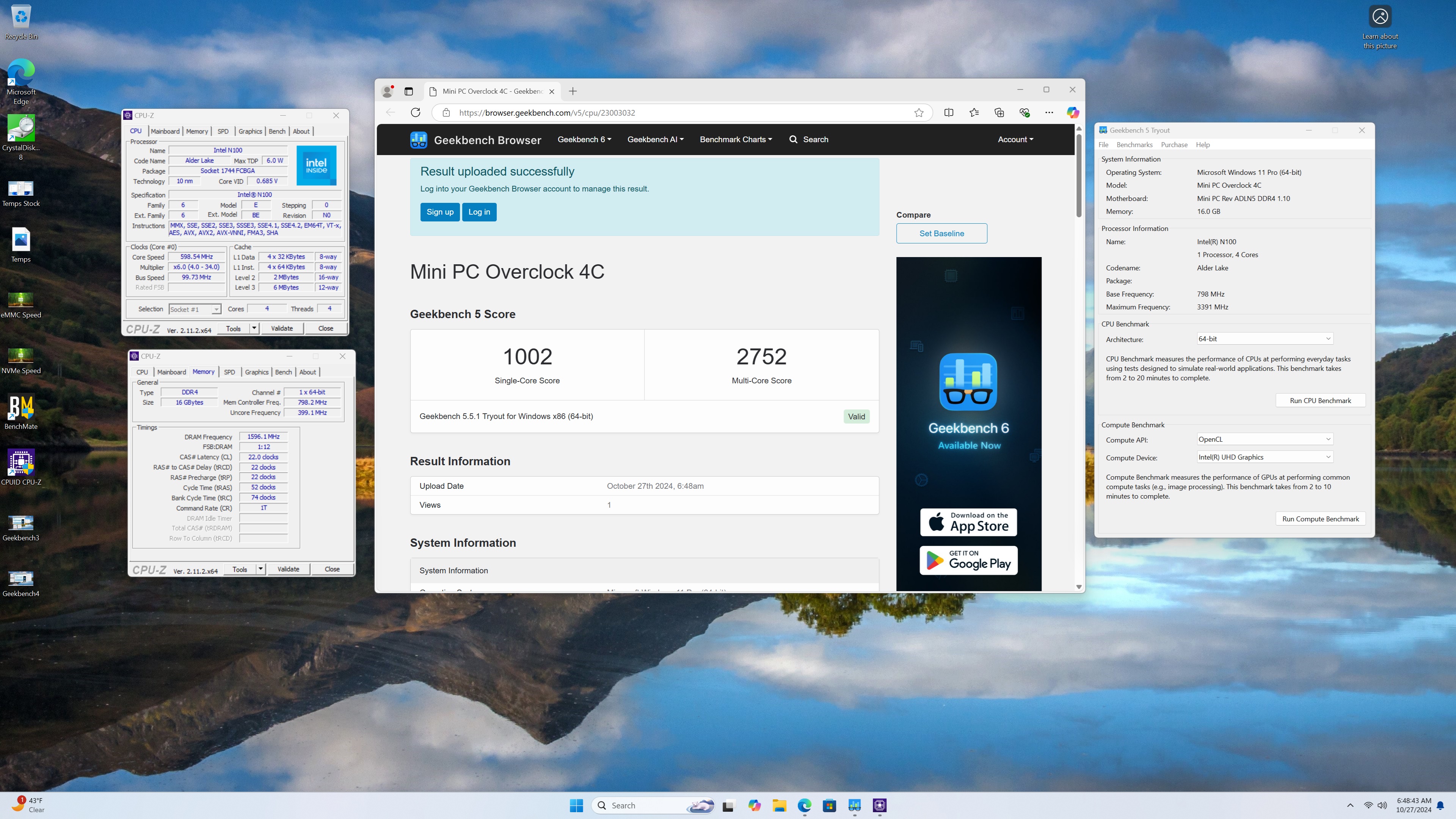Click the Log in button

[479, 212]
